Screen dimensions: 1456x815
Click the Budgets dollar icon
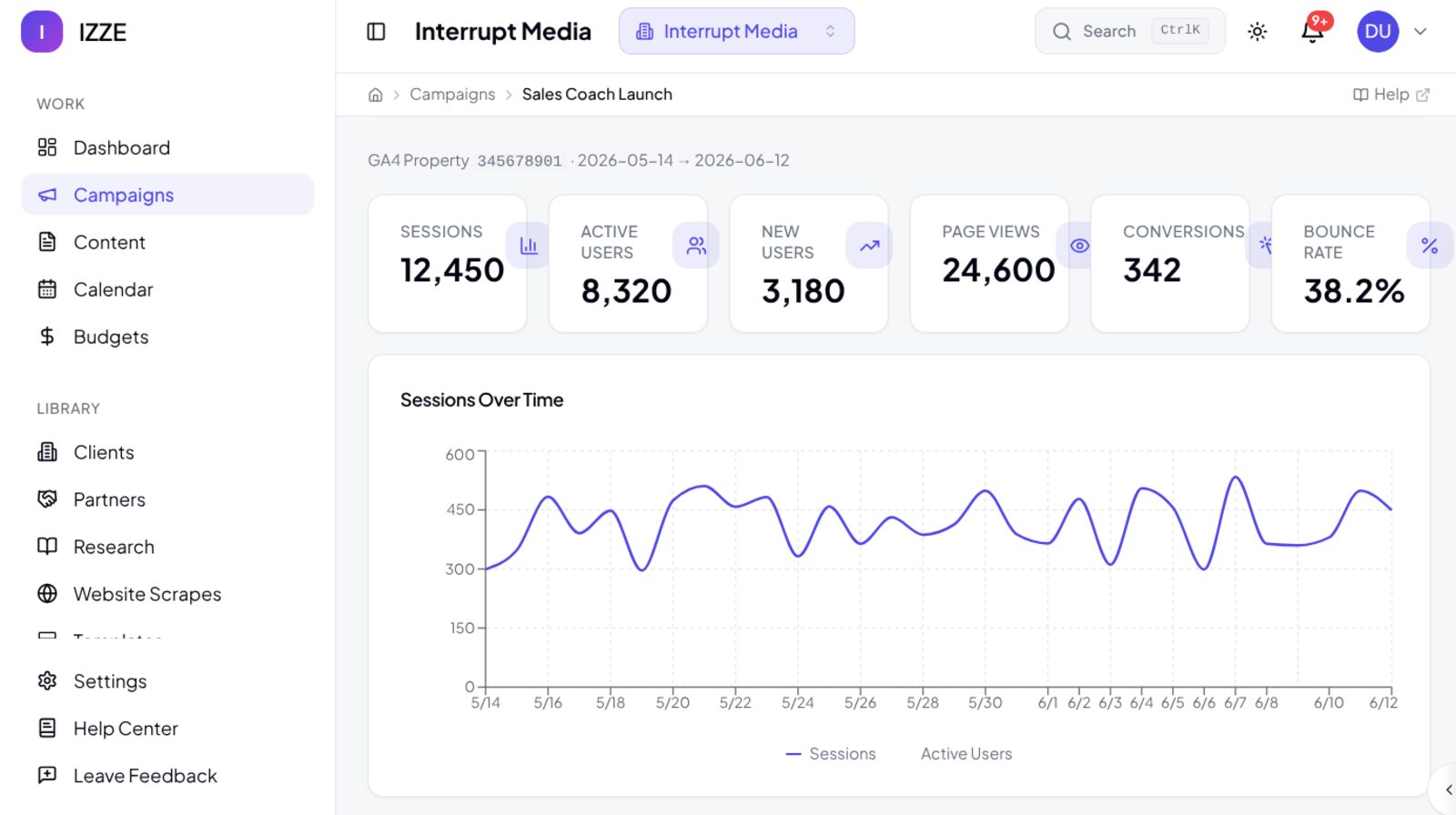click(x=47, y=337)
